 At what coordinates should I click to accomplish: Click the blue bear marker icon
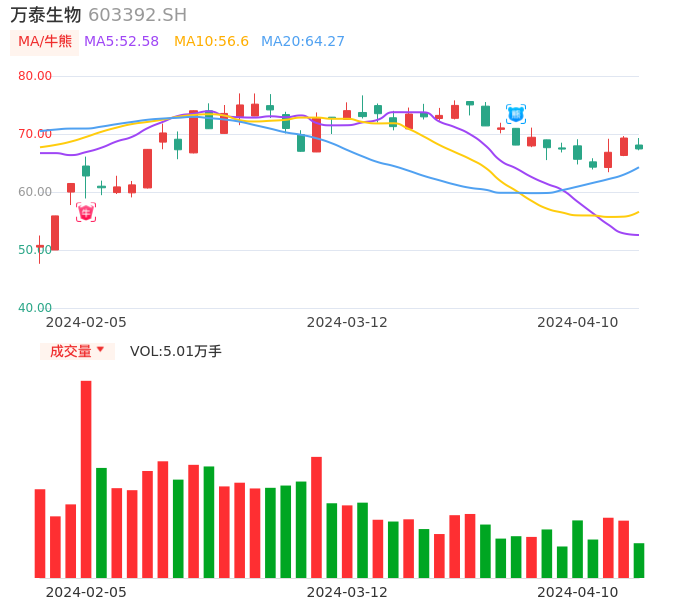coord(516,114)
